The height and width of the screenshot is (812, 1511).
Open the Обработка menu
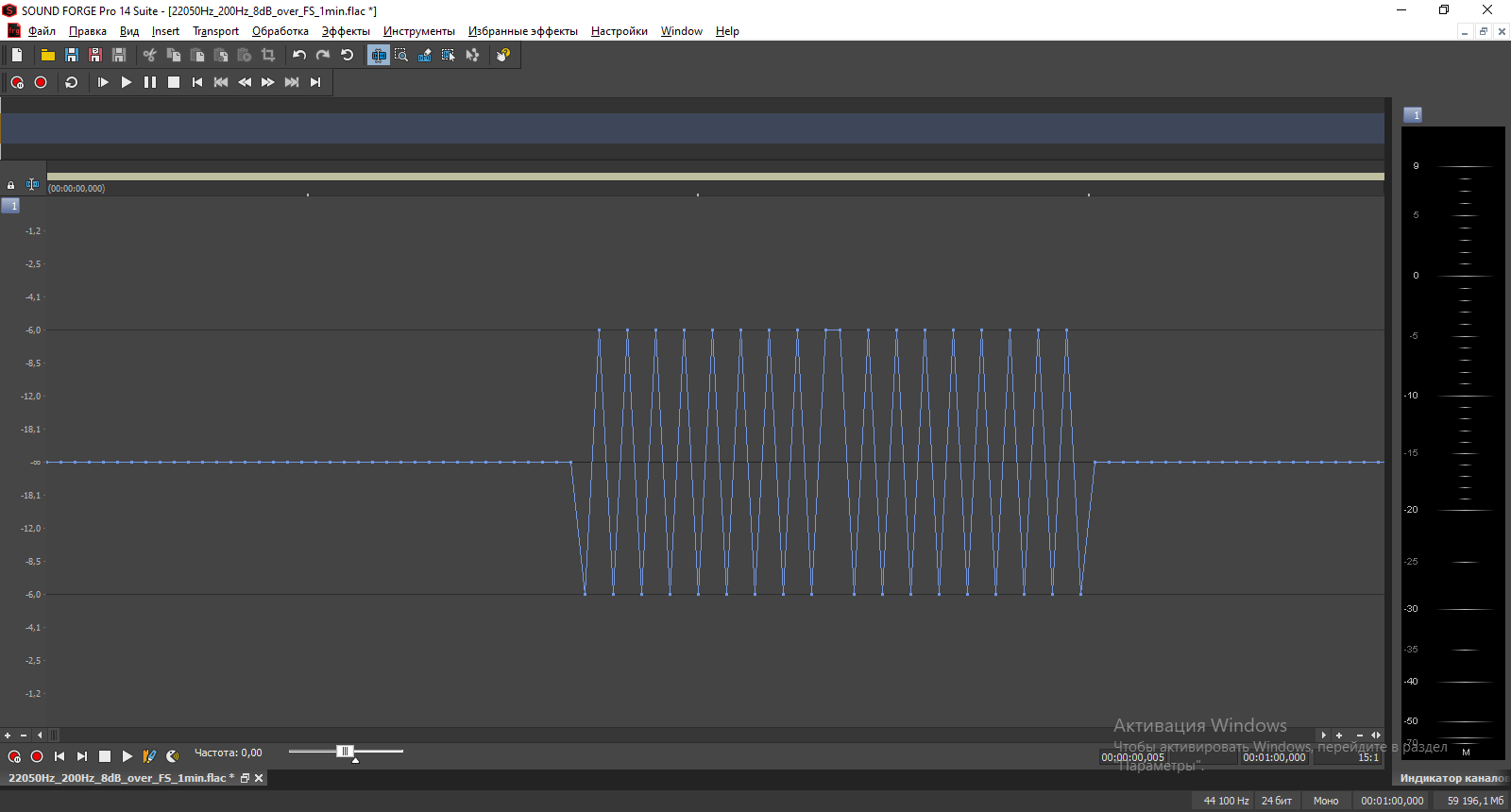point(280,31)
